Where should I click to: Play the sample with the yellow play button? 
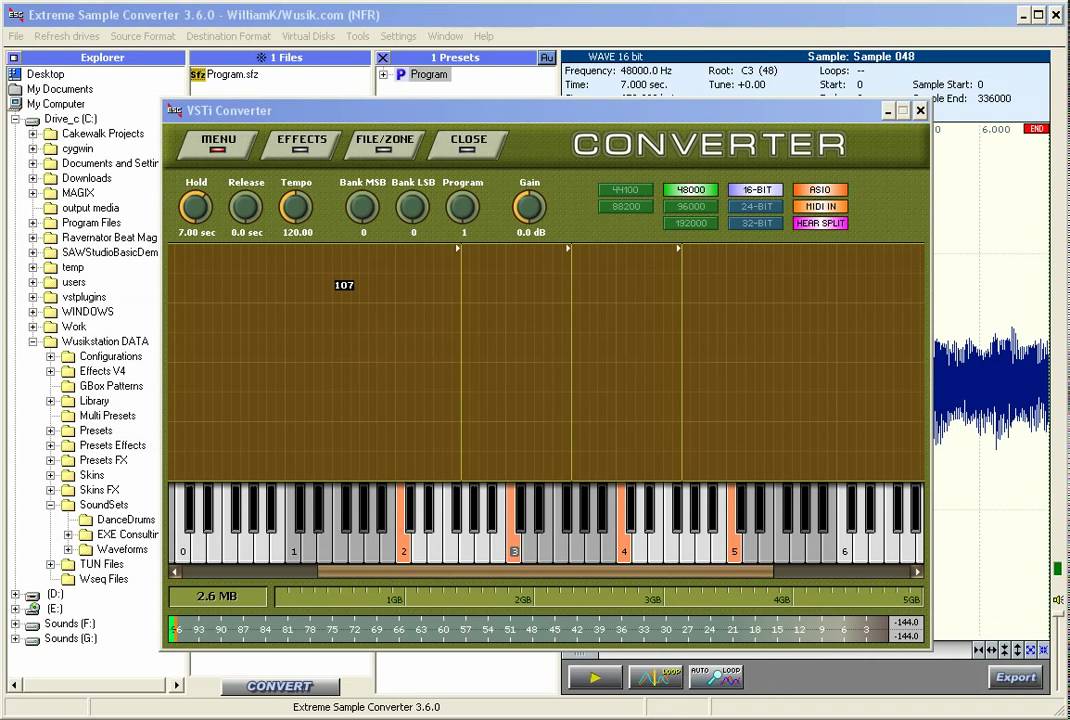coord(595,678)
